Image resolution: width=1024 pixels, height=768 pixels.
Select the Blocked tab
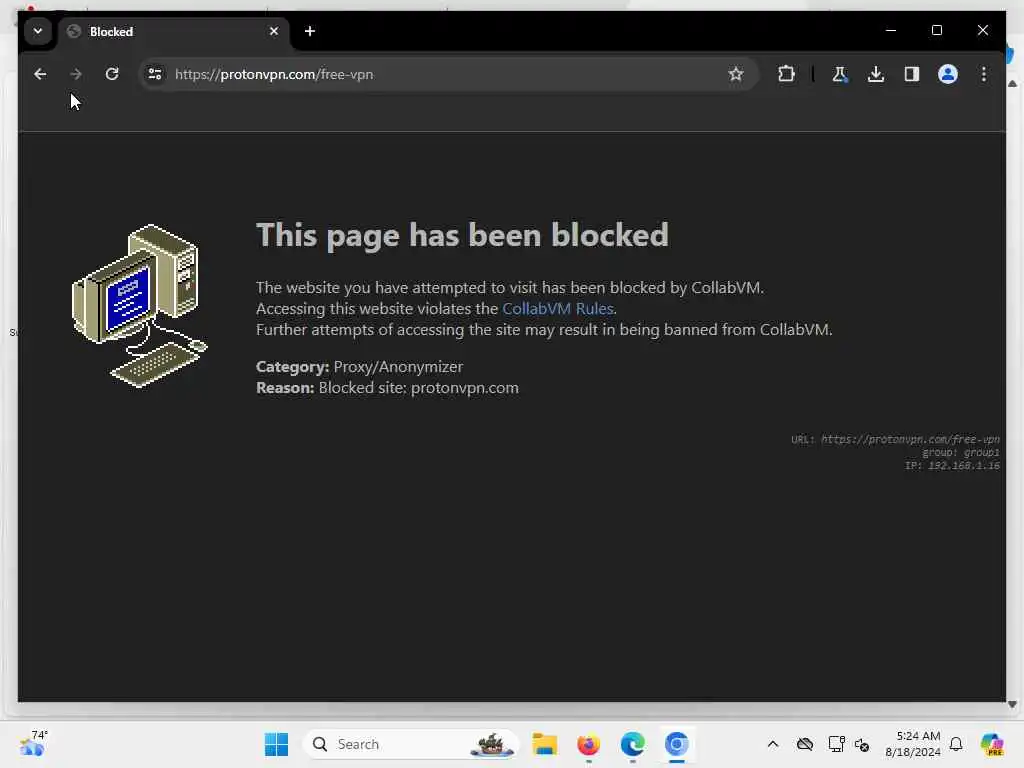pos(174,31)
